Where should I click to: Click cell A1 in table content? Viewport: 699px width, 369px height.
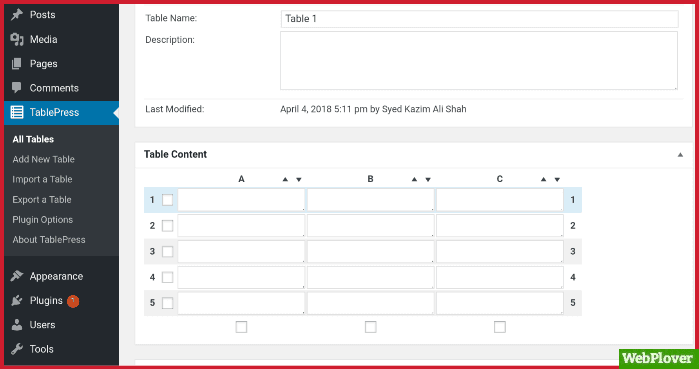click(x=241, y=200)
